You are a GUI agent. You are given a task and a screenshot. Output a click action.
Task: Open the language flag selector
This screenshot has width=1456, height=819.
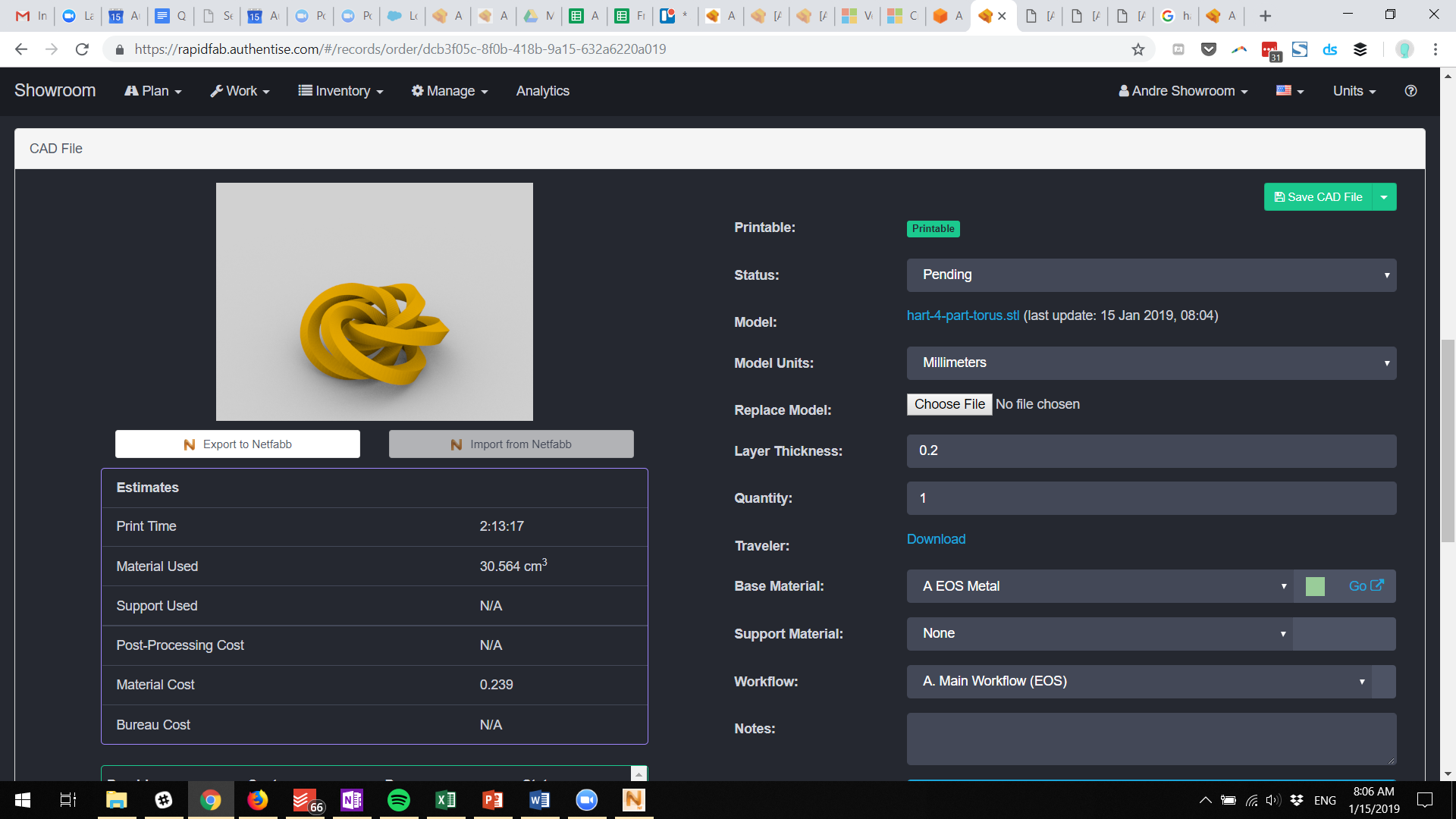click(1289, 91)
